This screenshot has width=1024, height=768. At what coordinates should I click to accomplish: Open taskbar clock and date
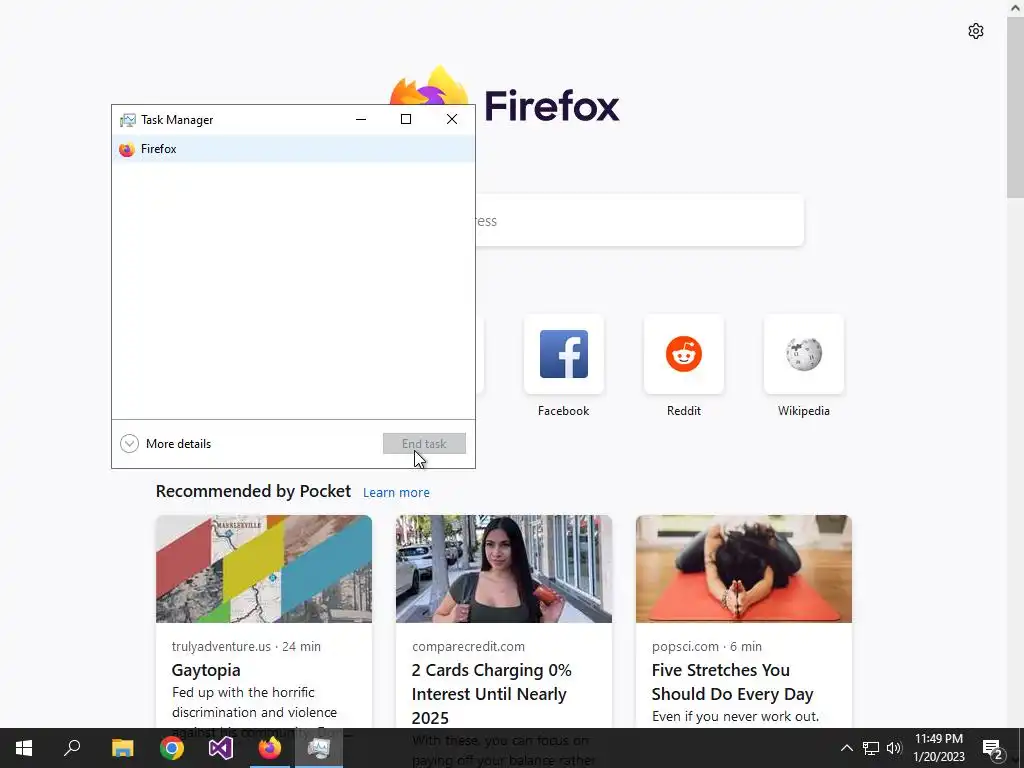[938, 748]
